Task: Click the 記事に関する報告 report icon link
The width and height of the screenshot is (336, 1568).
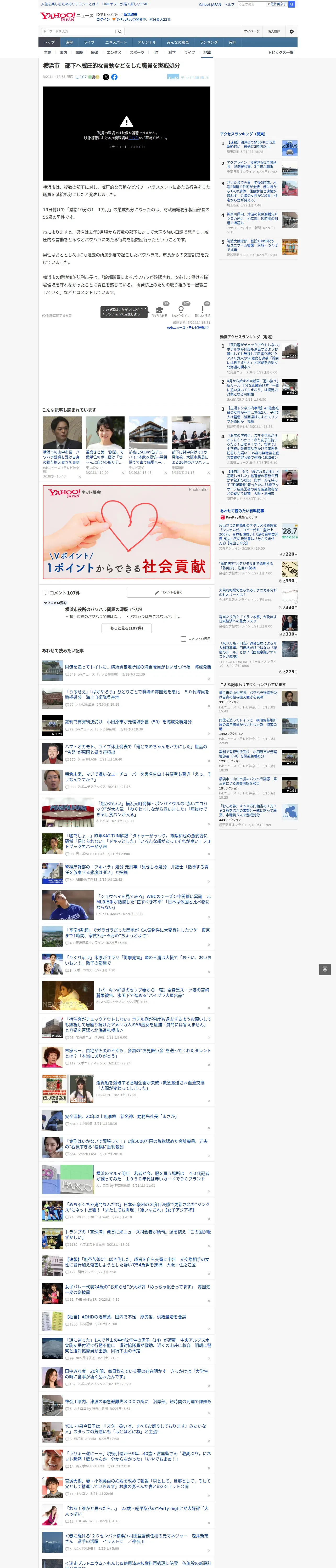Action: (57, 316)
